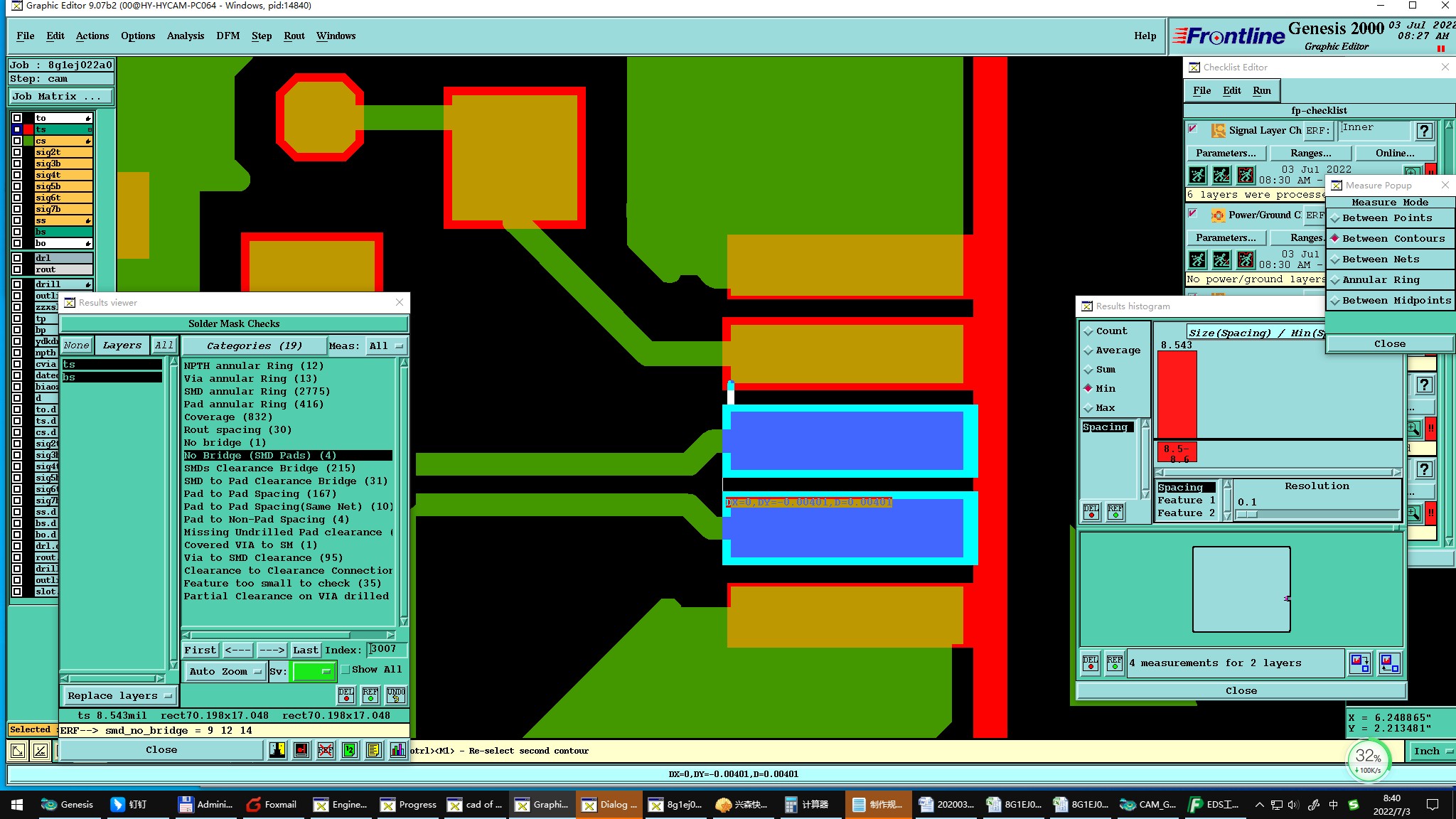Toggle the Power/Ground Checks checkbox
The height and width of the screenshot is (819, 1456).
[x=1193, y=213]
